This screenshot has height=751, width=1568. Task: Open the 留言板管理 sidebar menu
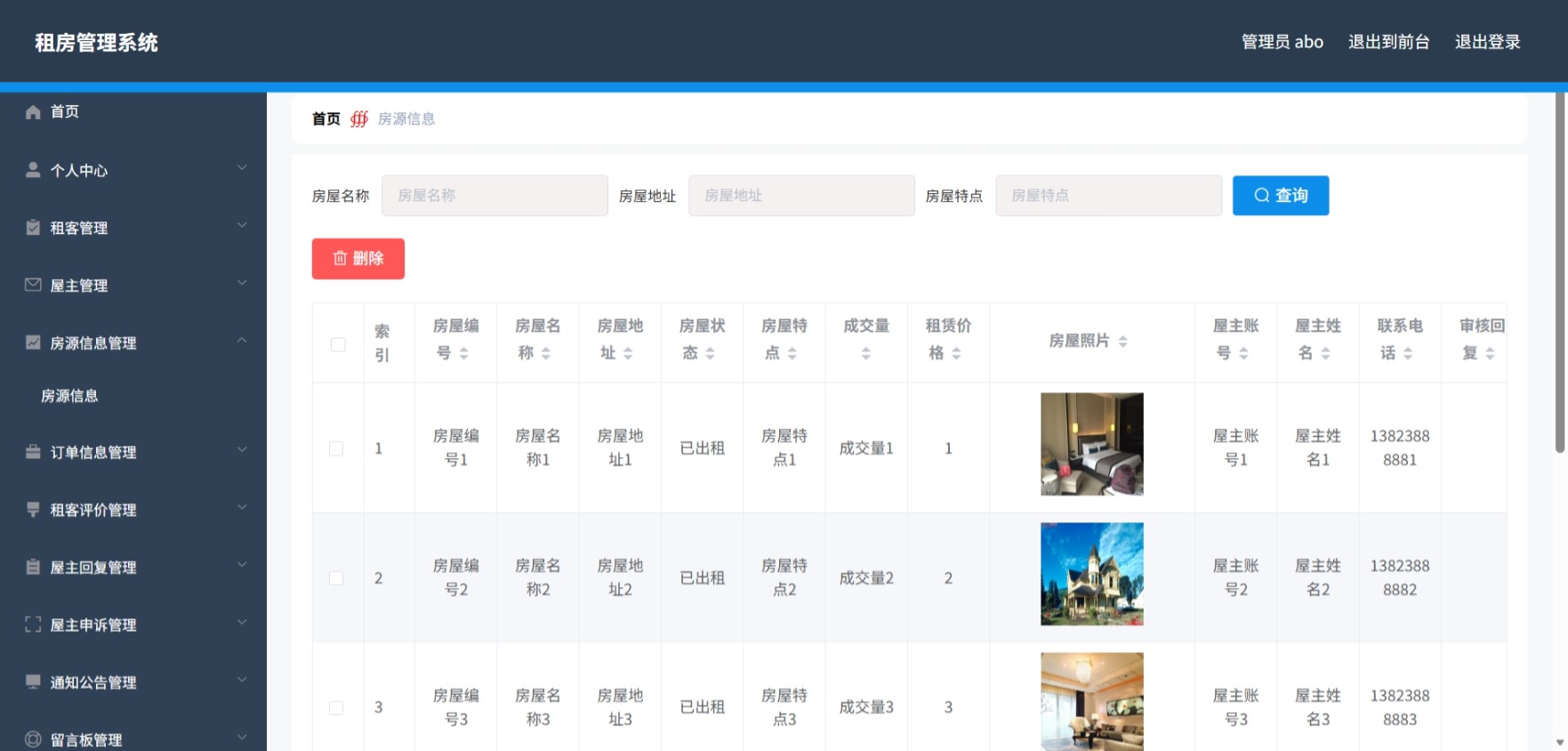pyautogui.click(x=133, y=739)
